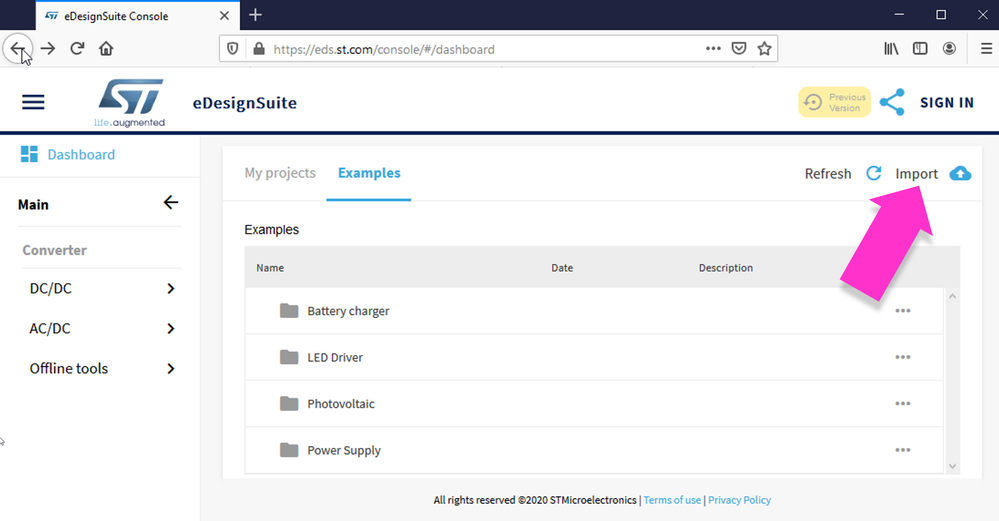Click the examples list scroll up arrow

point(952,296)
